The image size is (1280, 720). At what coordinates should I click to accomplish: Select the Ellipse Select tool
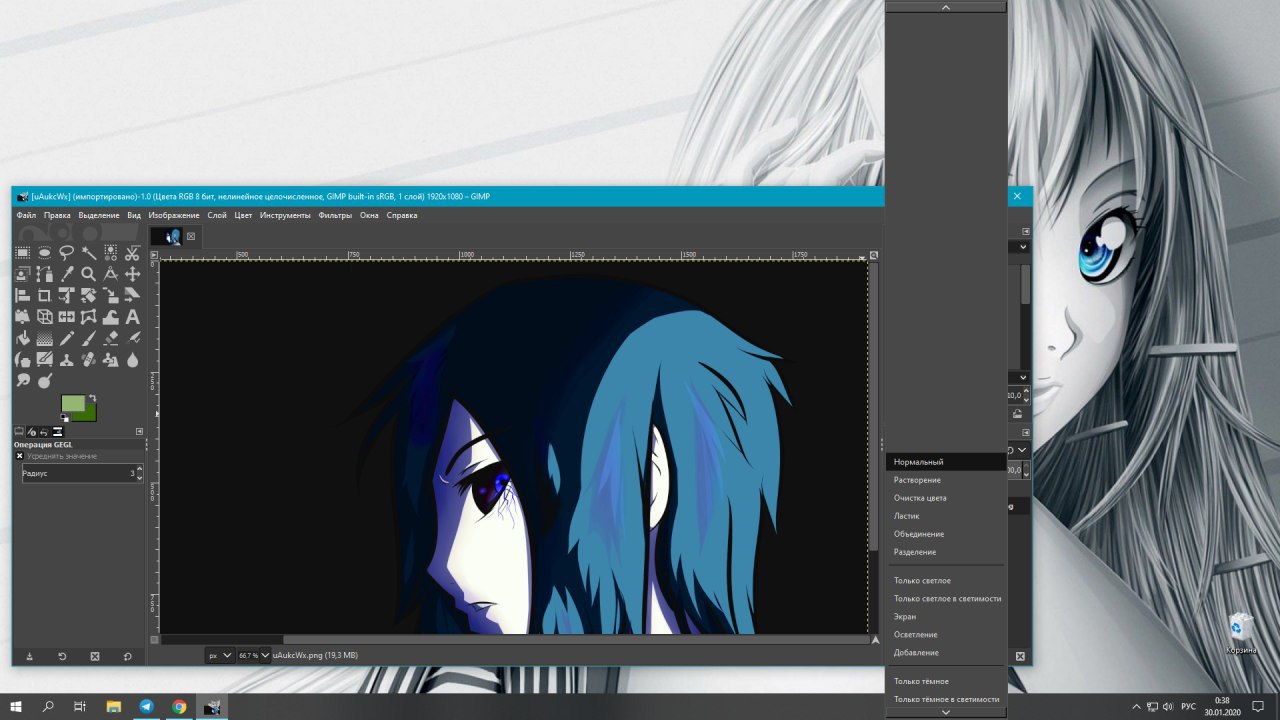[x=45, y=253]
